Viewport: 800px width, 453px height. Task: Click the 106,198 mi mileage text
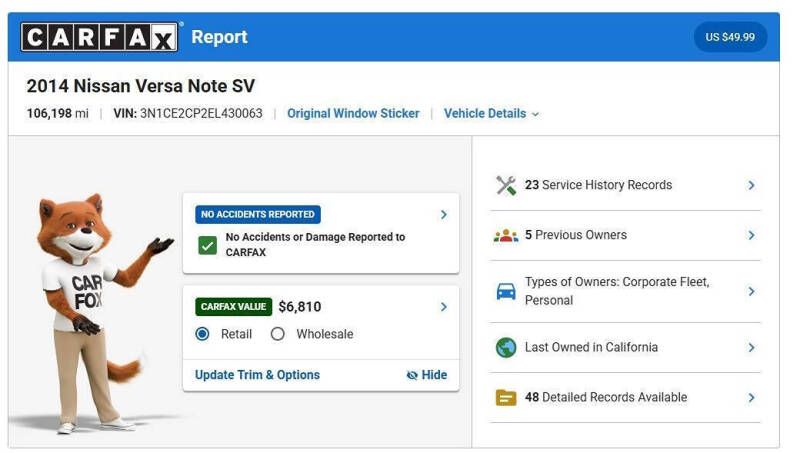click(57, 113)
